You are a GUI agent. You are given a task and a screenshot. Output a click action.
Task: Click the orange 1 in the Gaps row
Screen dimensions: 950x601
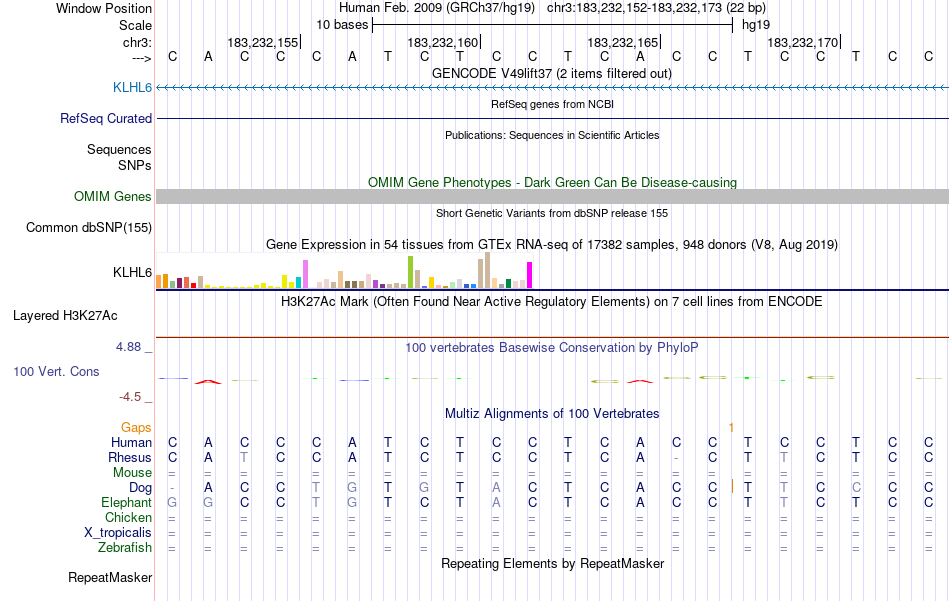731,428
